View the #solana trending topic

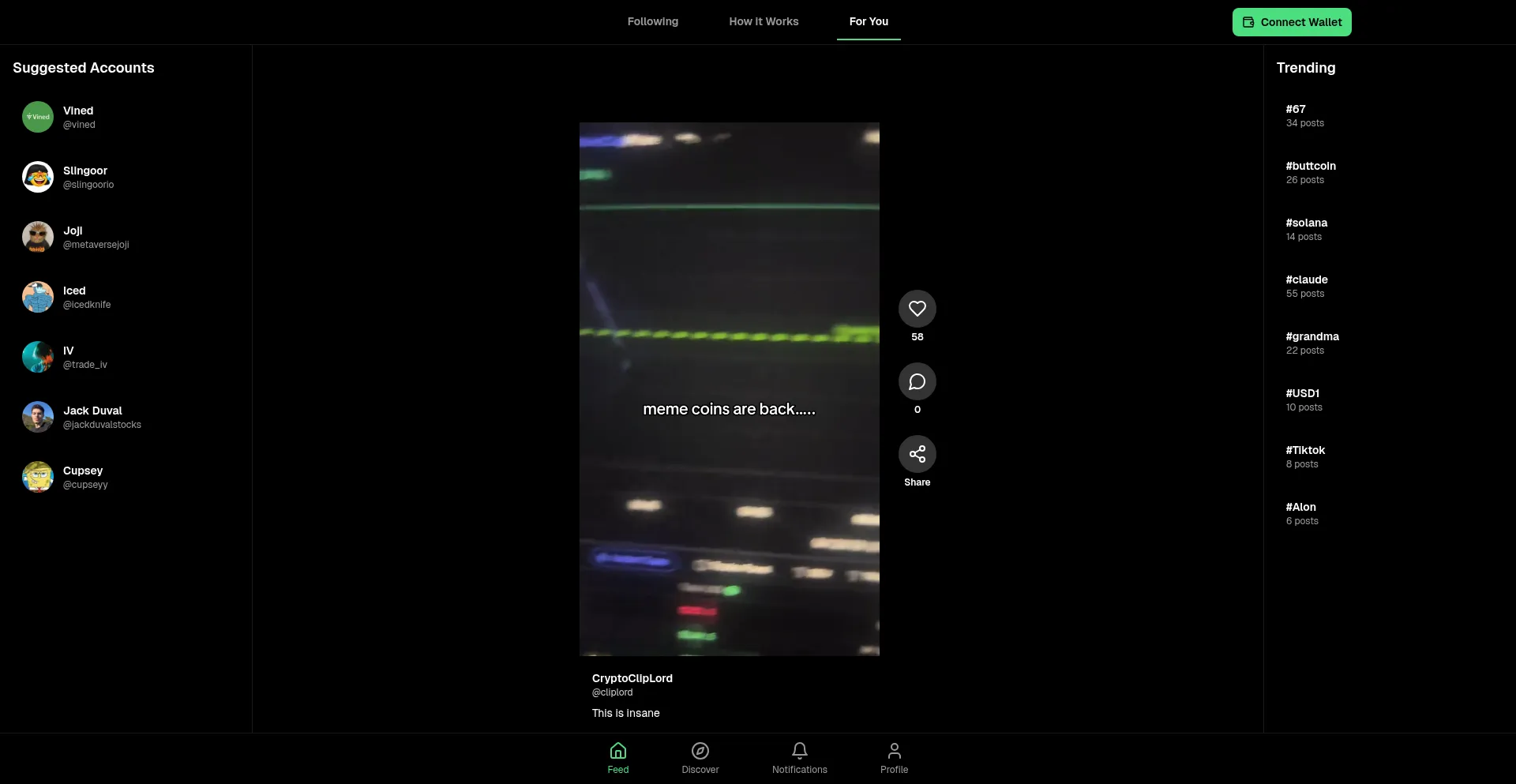pyautogui.click(x=1306, y=223)
